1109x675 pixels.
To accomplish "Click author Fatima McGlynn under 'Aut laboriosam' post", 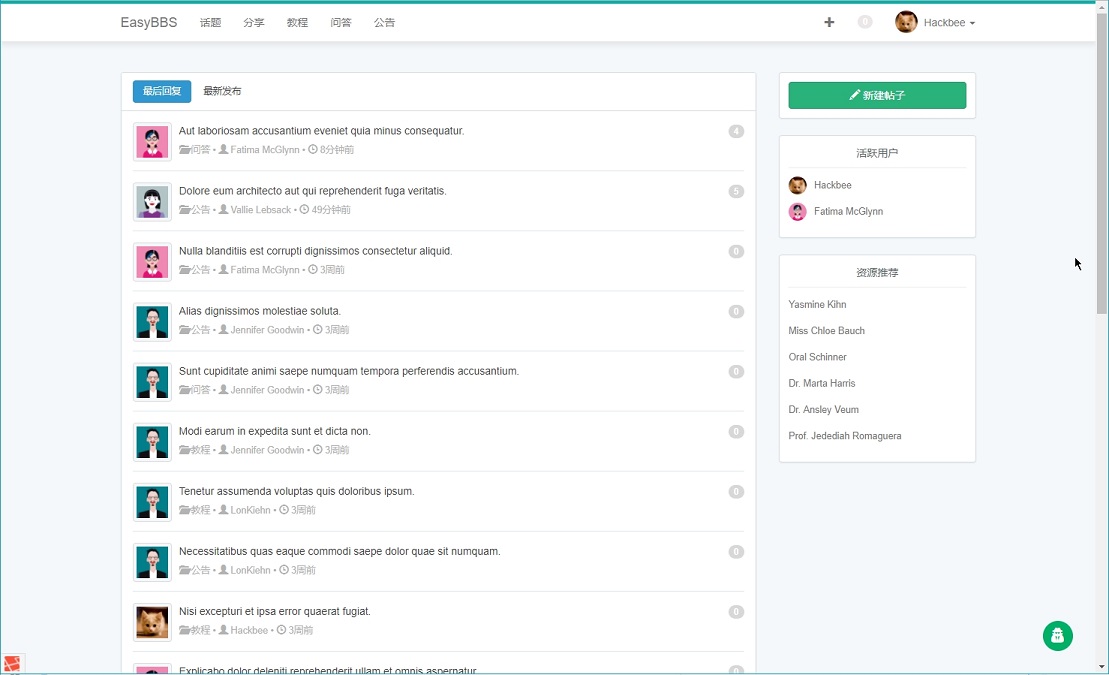I will [x=265, y=150].
